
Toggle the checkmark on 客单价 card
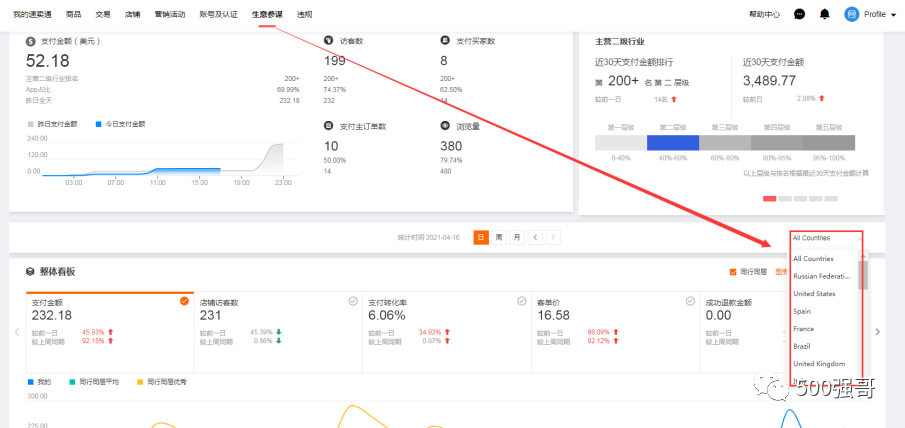pyautogui.click(x=690, y=301)
